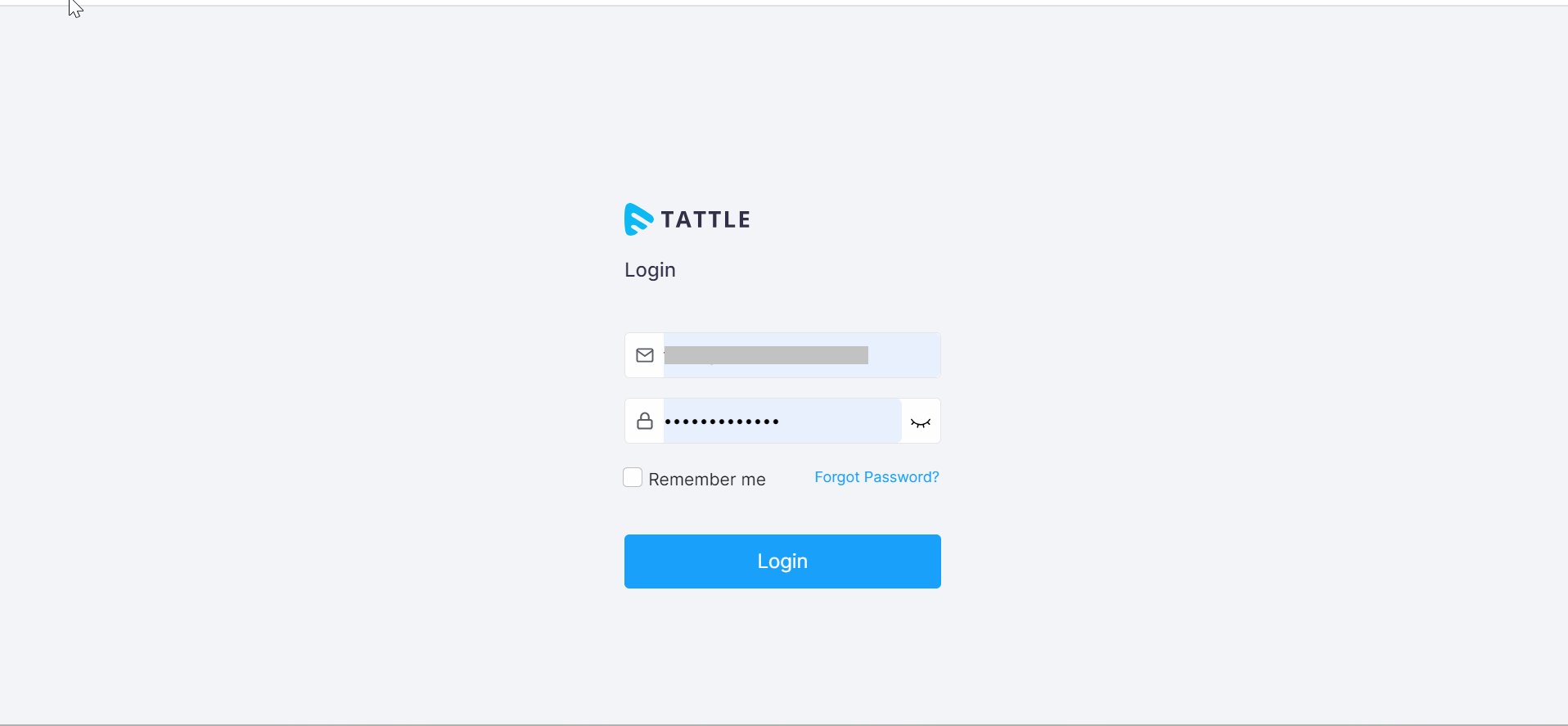Click empty area right of email text

(904, 355)
